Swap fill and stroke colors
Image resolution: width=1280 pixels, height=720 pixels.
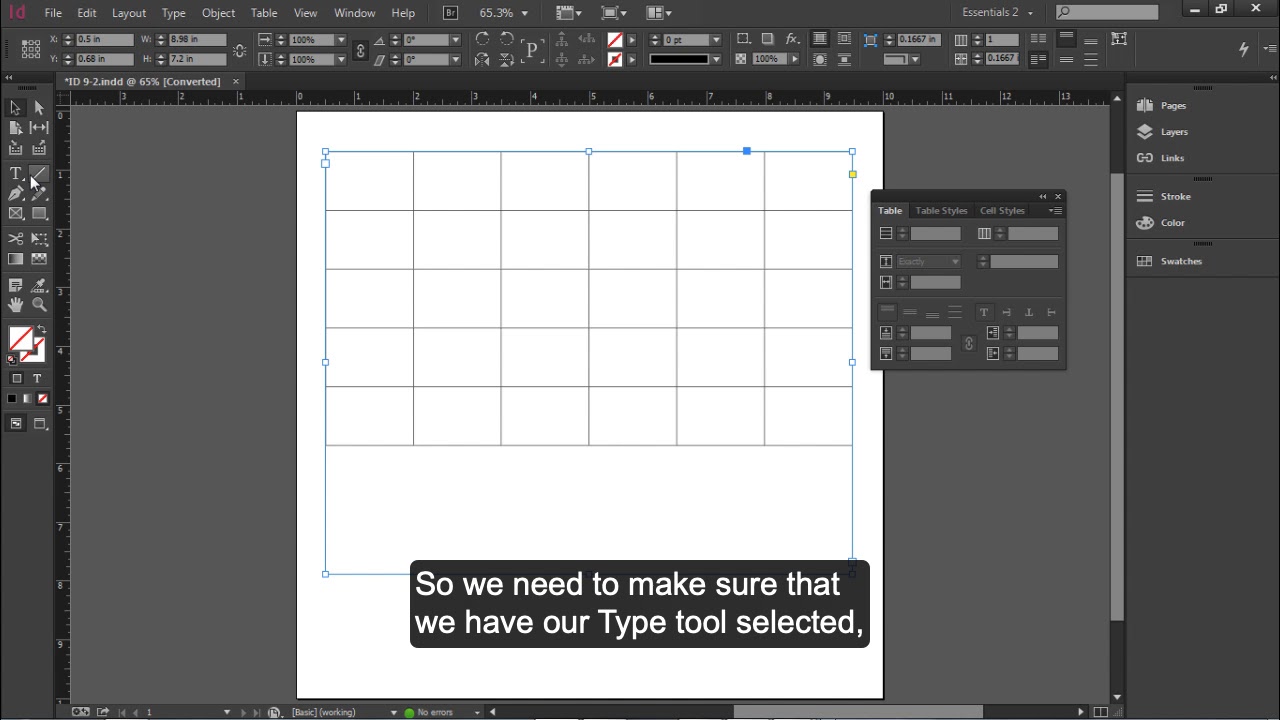(x=41, y=330)
